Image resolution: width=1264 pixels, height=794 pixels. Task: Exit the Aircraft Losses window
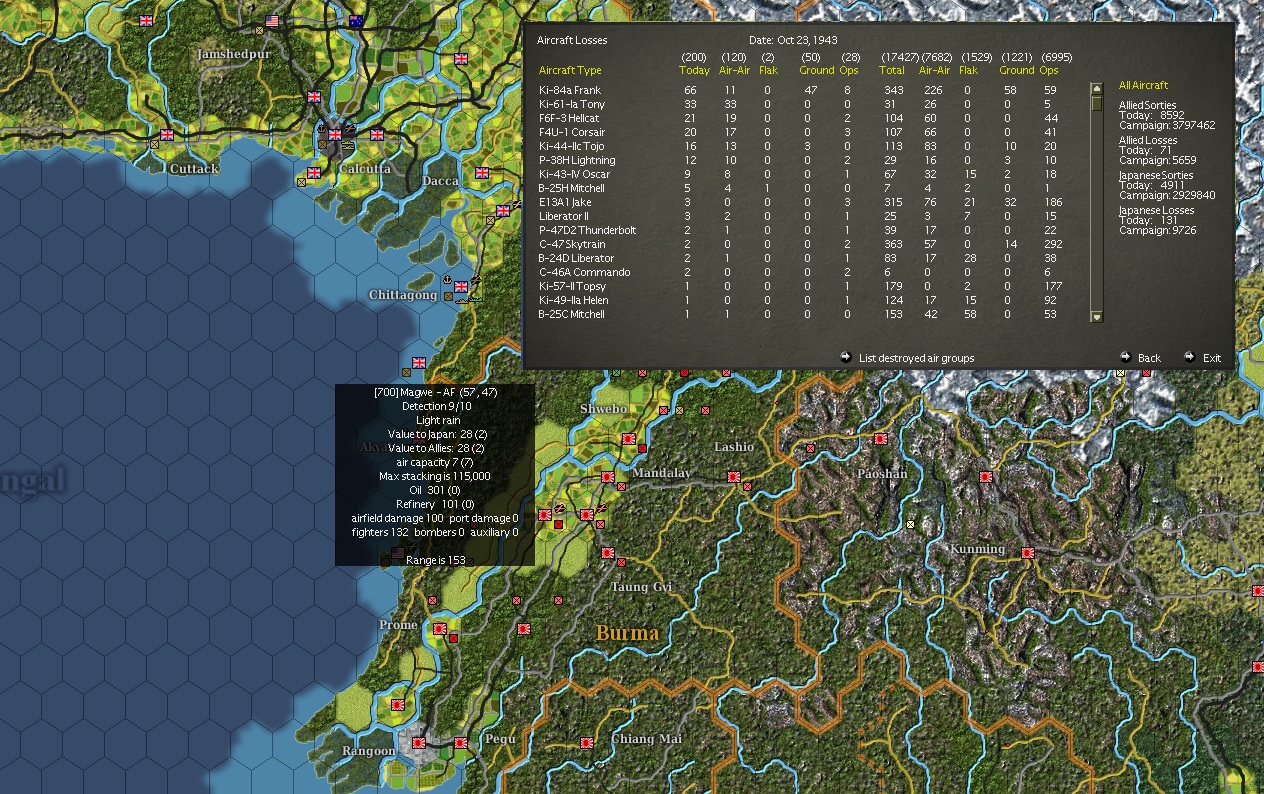point(1212,358)
